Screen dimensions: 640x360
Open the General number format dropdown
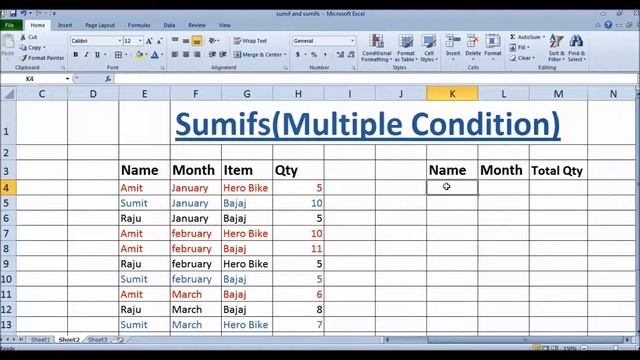click(x=353, y=41)
